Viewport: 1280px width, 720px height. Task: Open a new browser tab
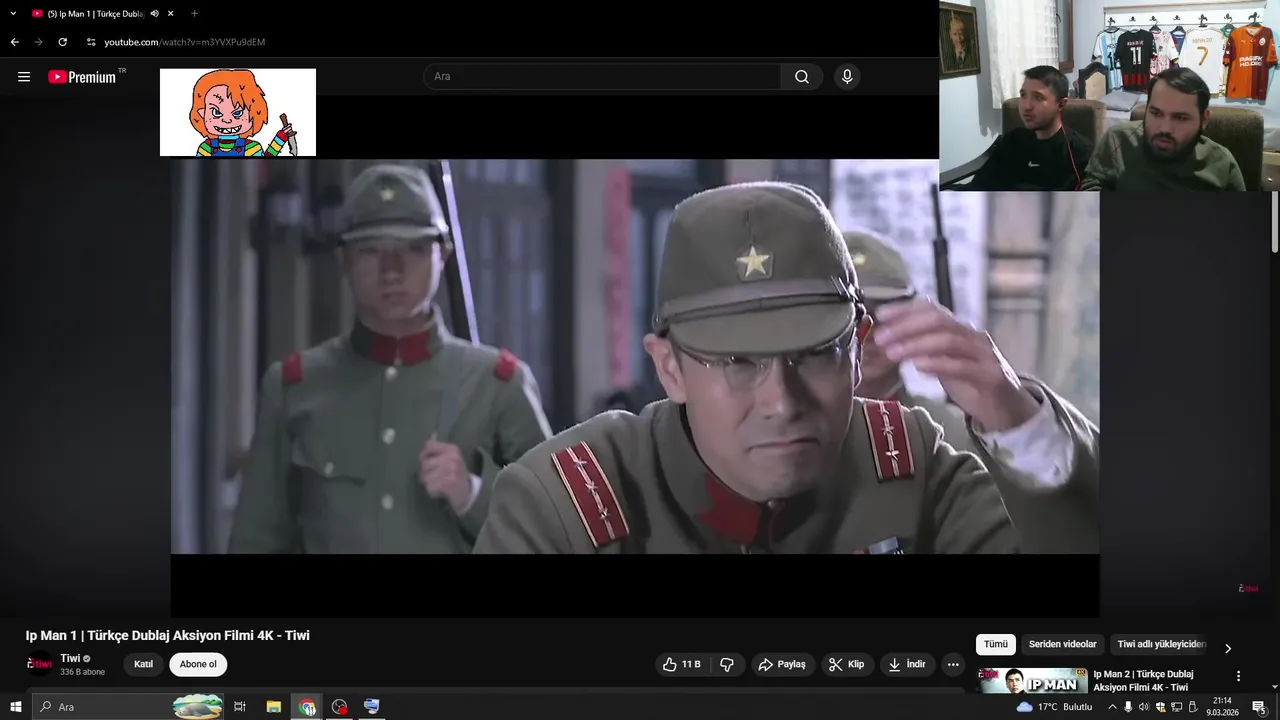[x=194, y=14]
